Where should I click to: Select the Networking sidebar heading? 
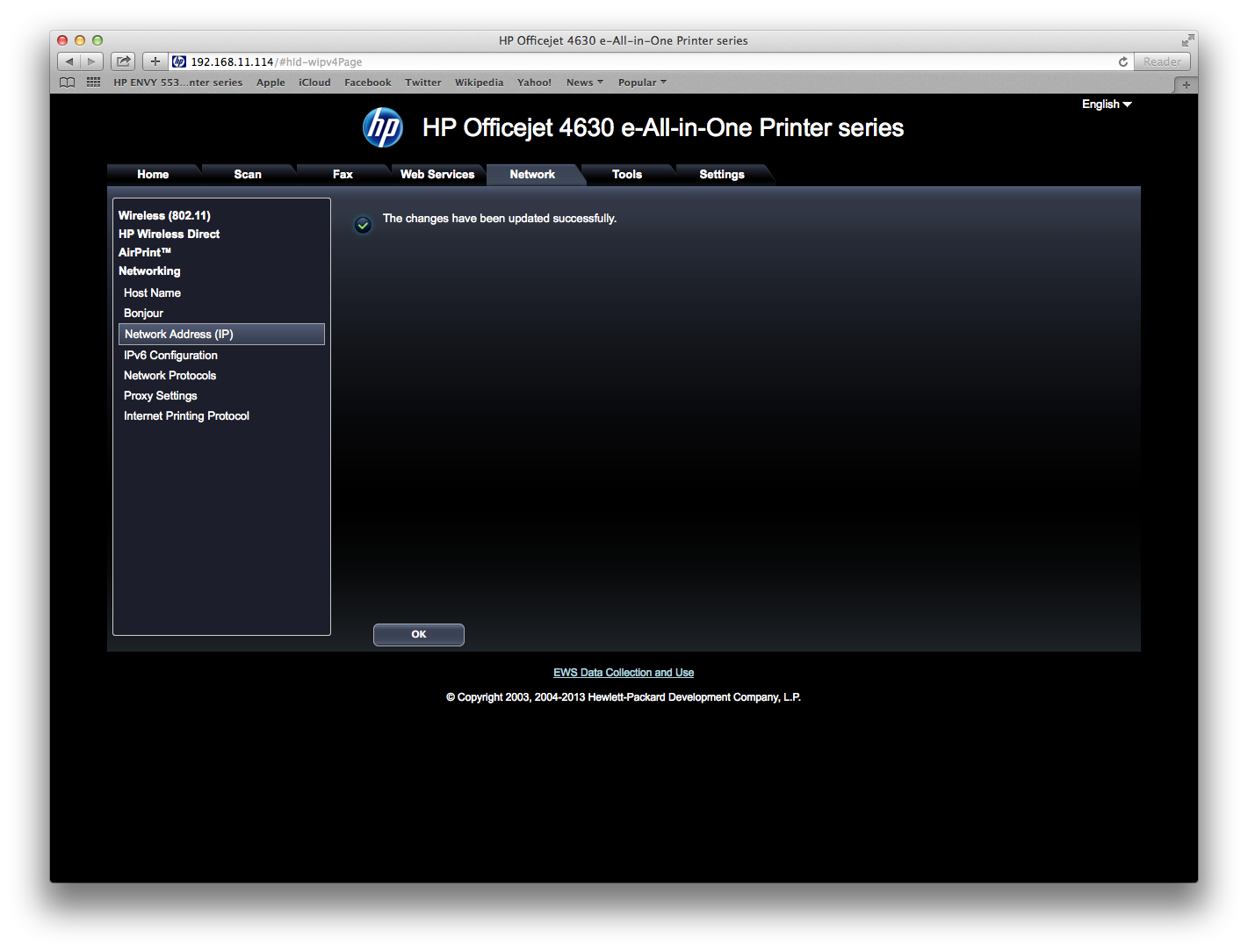click(149, 270)
